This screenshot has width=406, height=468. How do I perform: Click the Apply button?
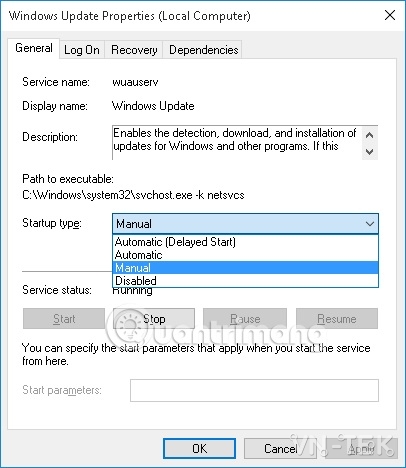[x=361, y=448]
